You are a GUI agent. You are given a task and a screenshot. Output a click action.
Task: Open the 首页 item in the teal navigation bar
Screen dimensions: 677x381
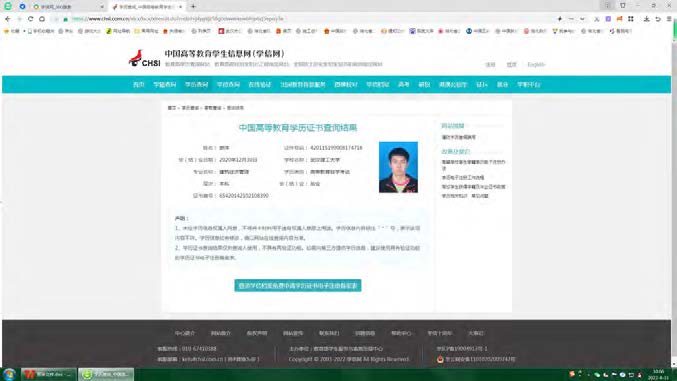click(139, 85)
